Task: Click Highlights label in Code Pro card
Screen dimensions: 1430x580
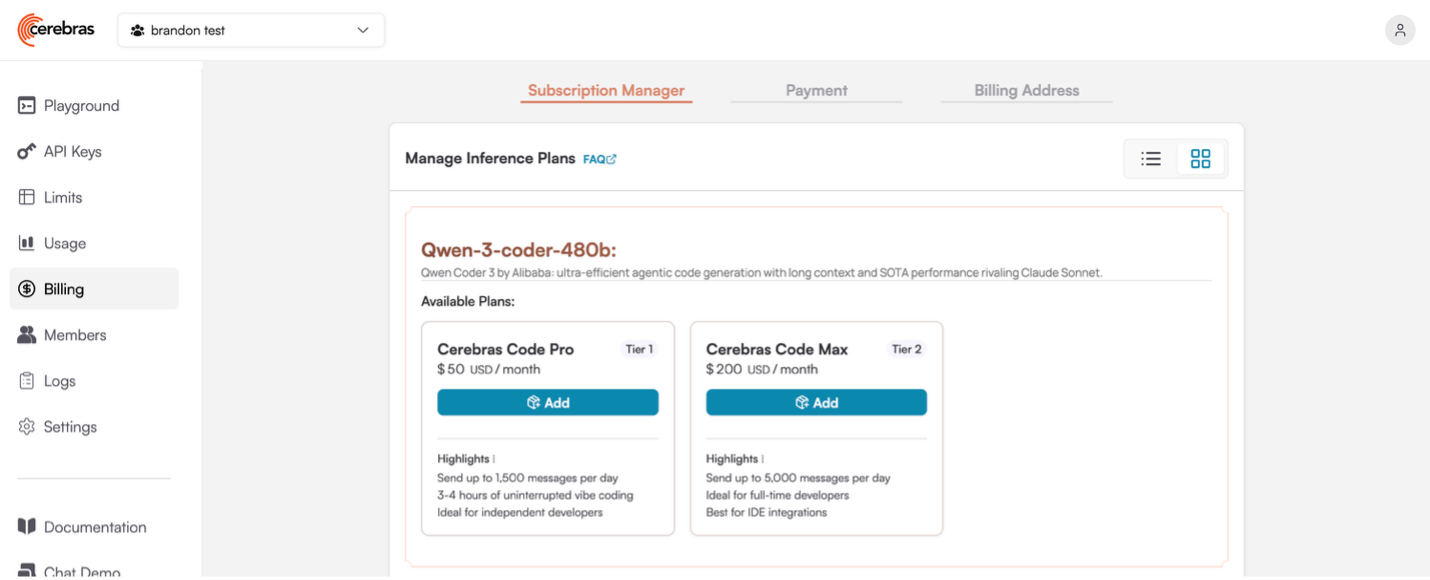Action: click(463, 459)
